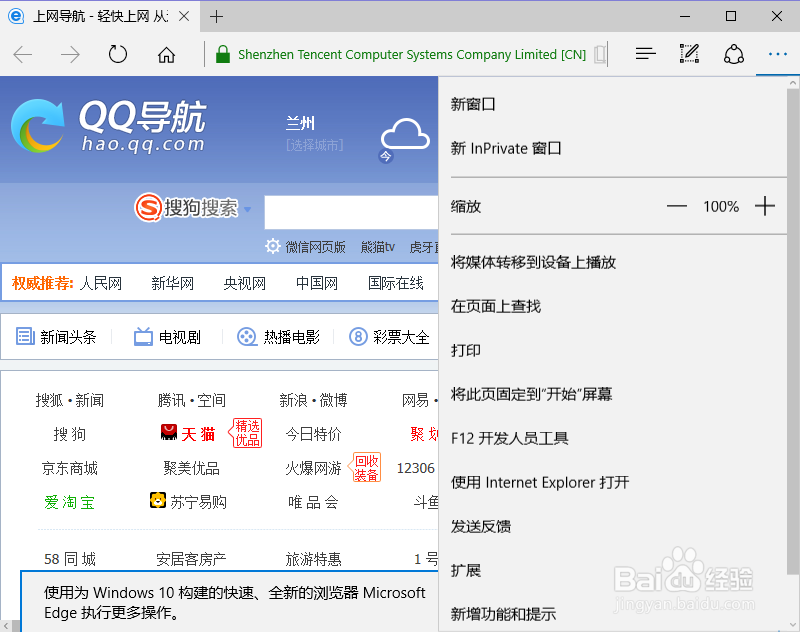Open the 58同城 link
The height and width of the screenshot is (632, 800).
69,559
